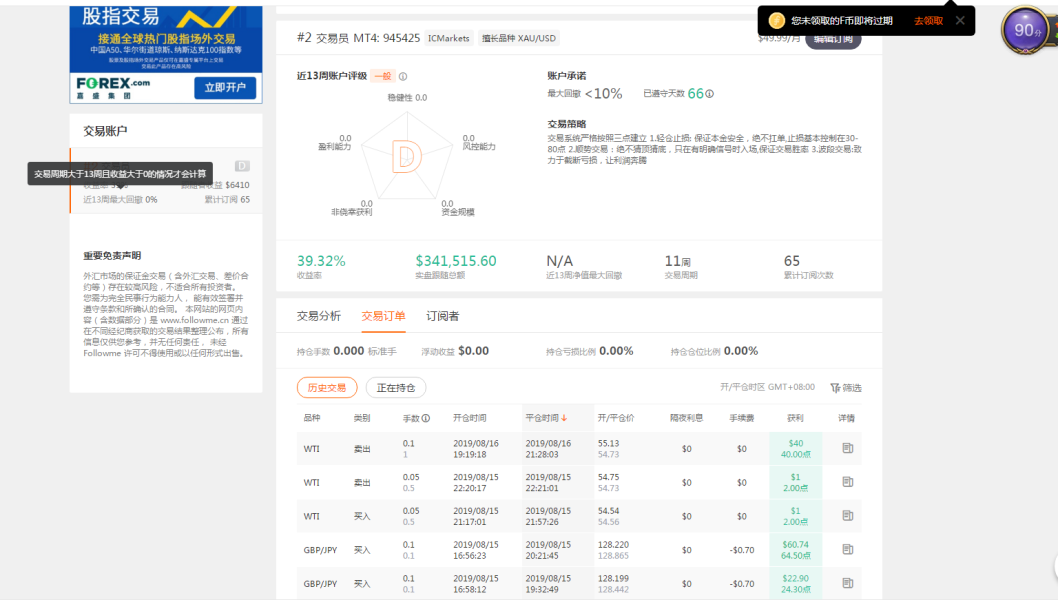Click the 立即开户 button in Forex ad
The image size is (1058, 600).
tap(224, 87)
